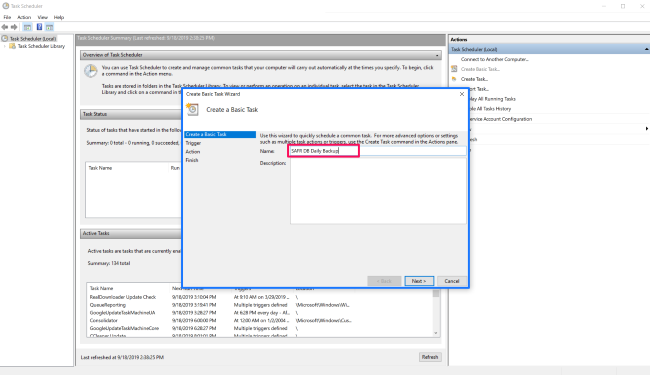The image size is (650, 375).
Task: Click the Task Status section header
Action: (131, 114)
